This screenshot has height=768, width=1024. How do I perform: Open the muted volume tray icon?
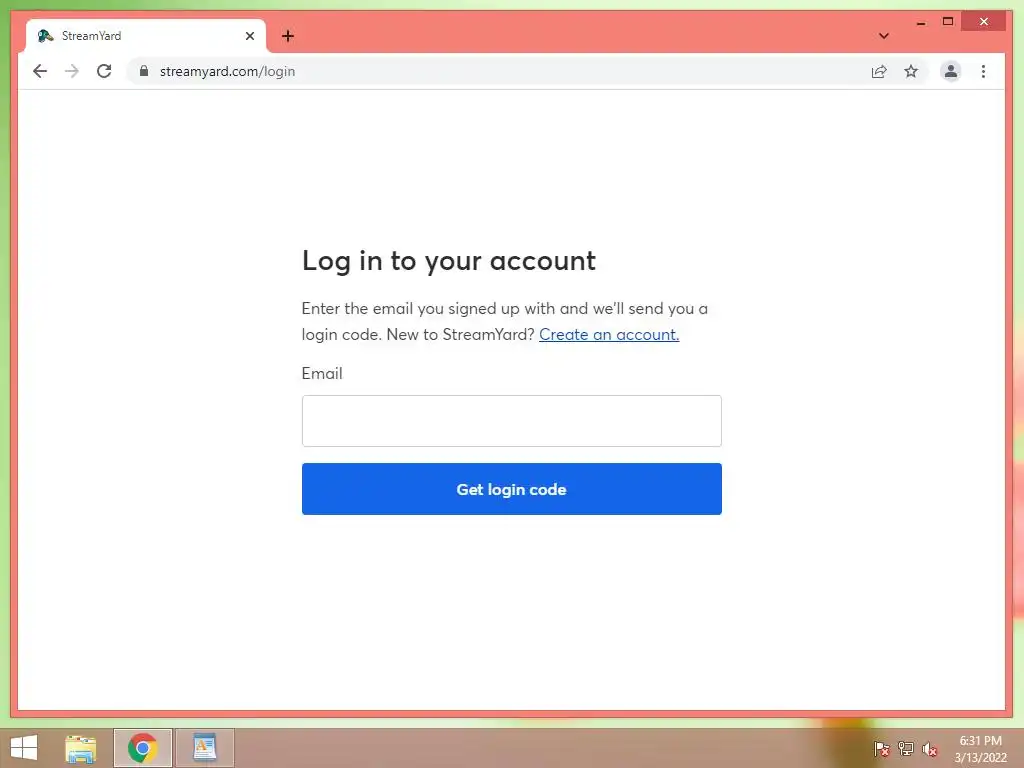tap(929, 749)
